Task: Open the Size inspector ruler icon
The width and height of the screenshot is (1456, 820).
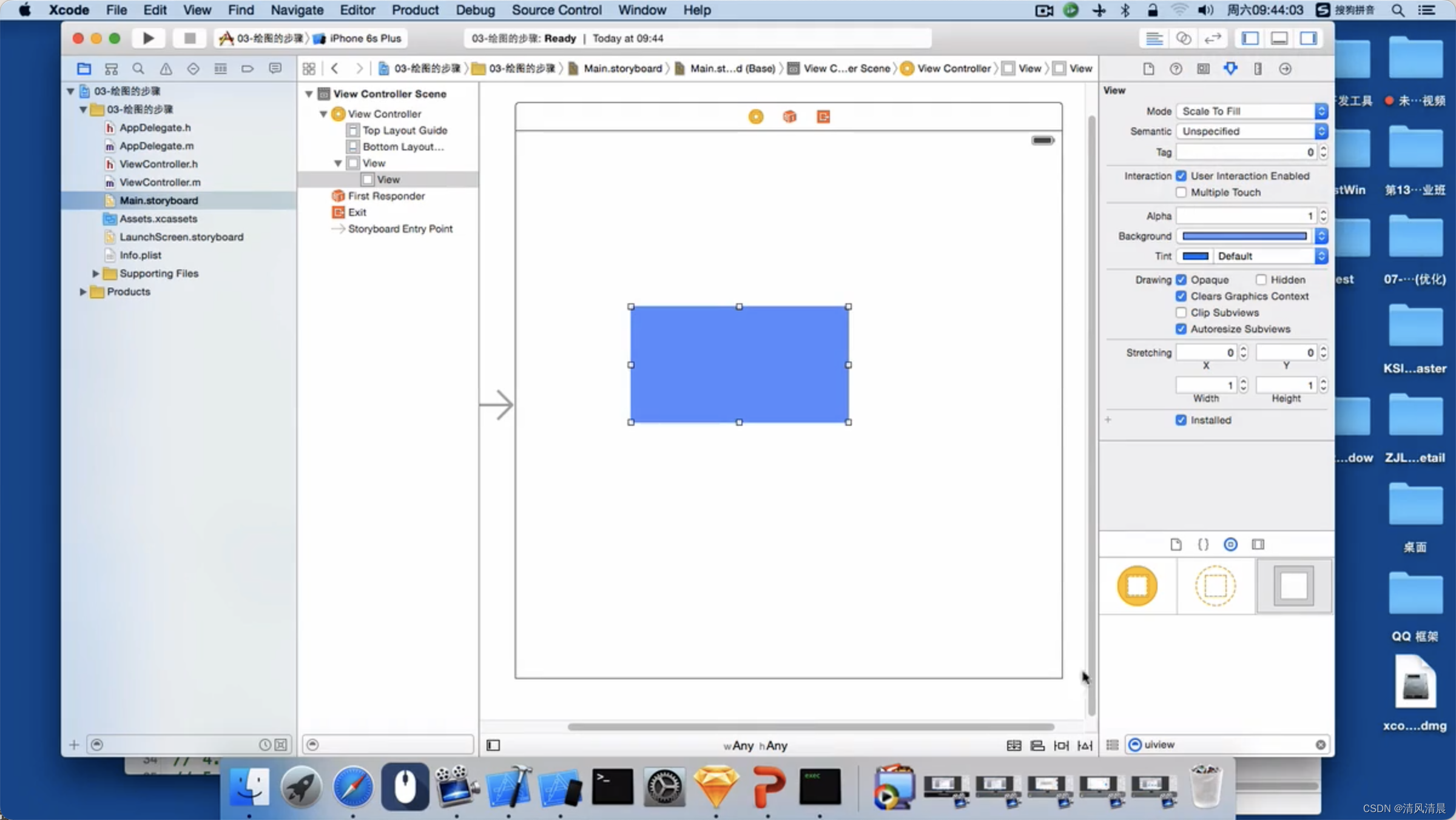Action: pyautogui.click(x=1258, y=69)
